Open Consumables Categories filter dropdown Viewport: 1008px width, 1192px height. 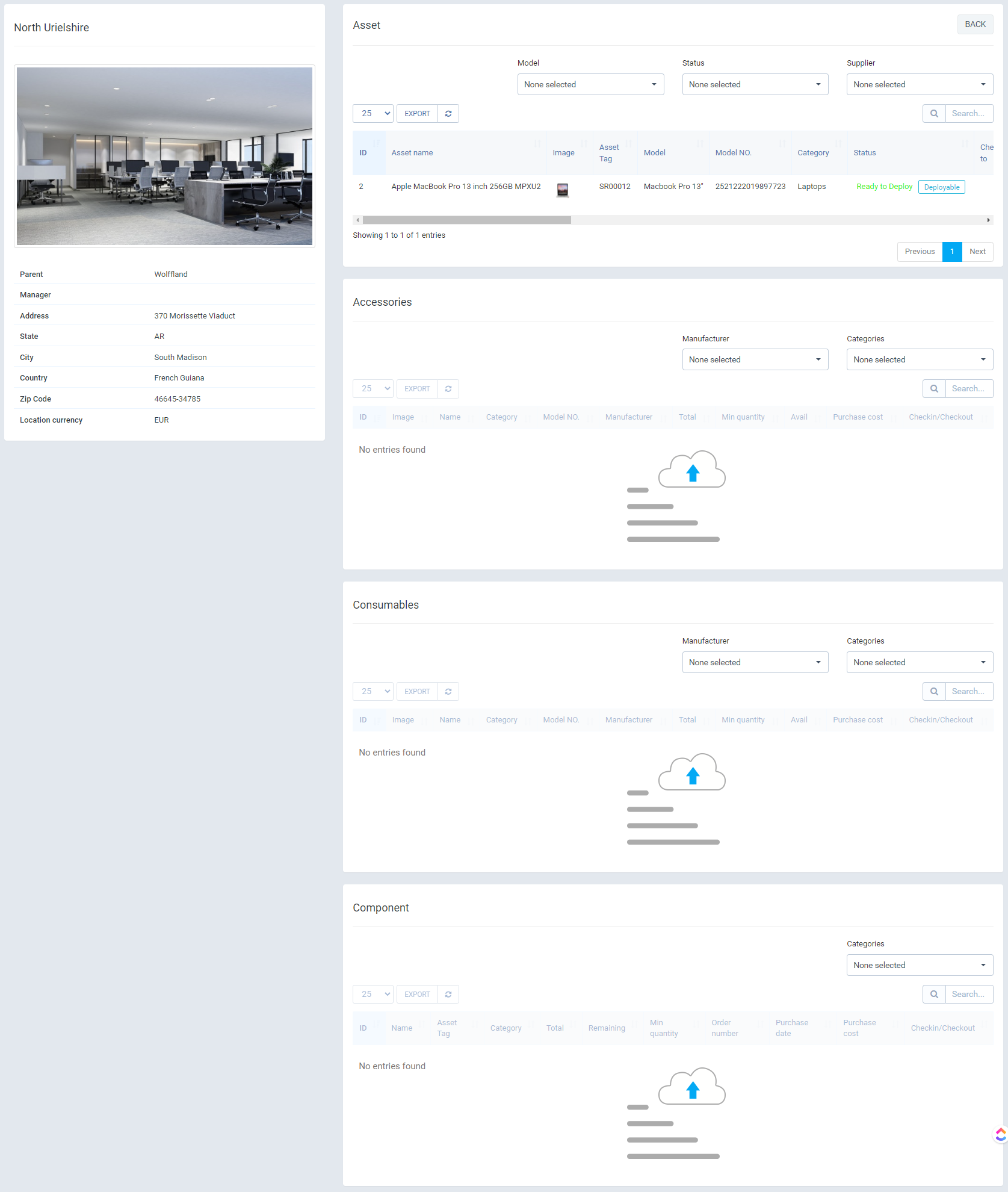[920, 662]
